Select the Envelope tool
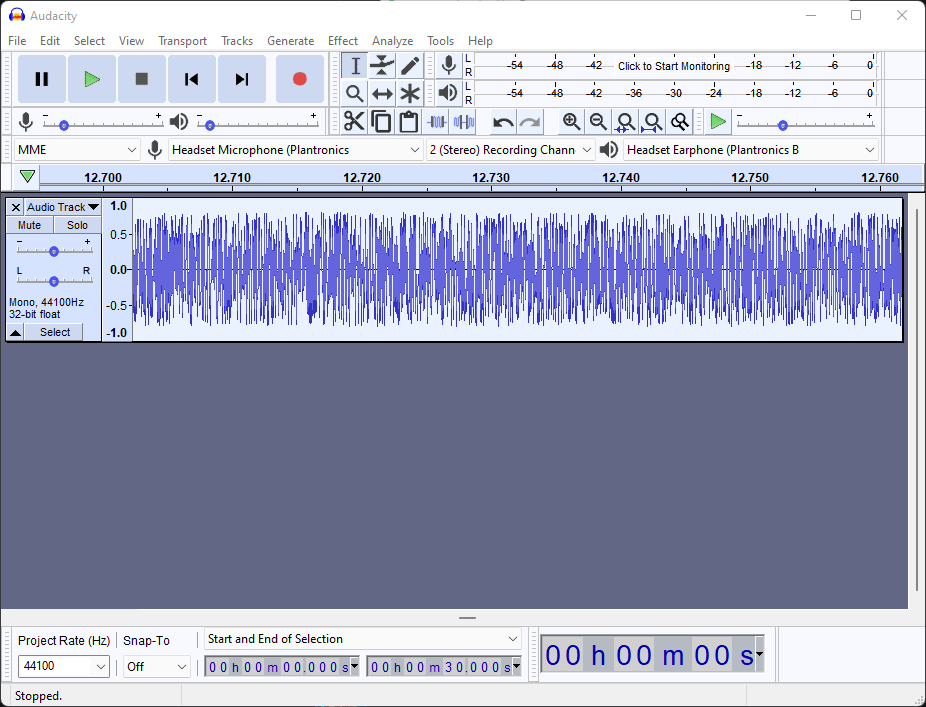The image size is (926, 707). pos(382,66)
